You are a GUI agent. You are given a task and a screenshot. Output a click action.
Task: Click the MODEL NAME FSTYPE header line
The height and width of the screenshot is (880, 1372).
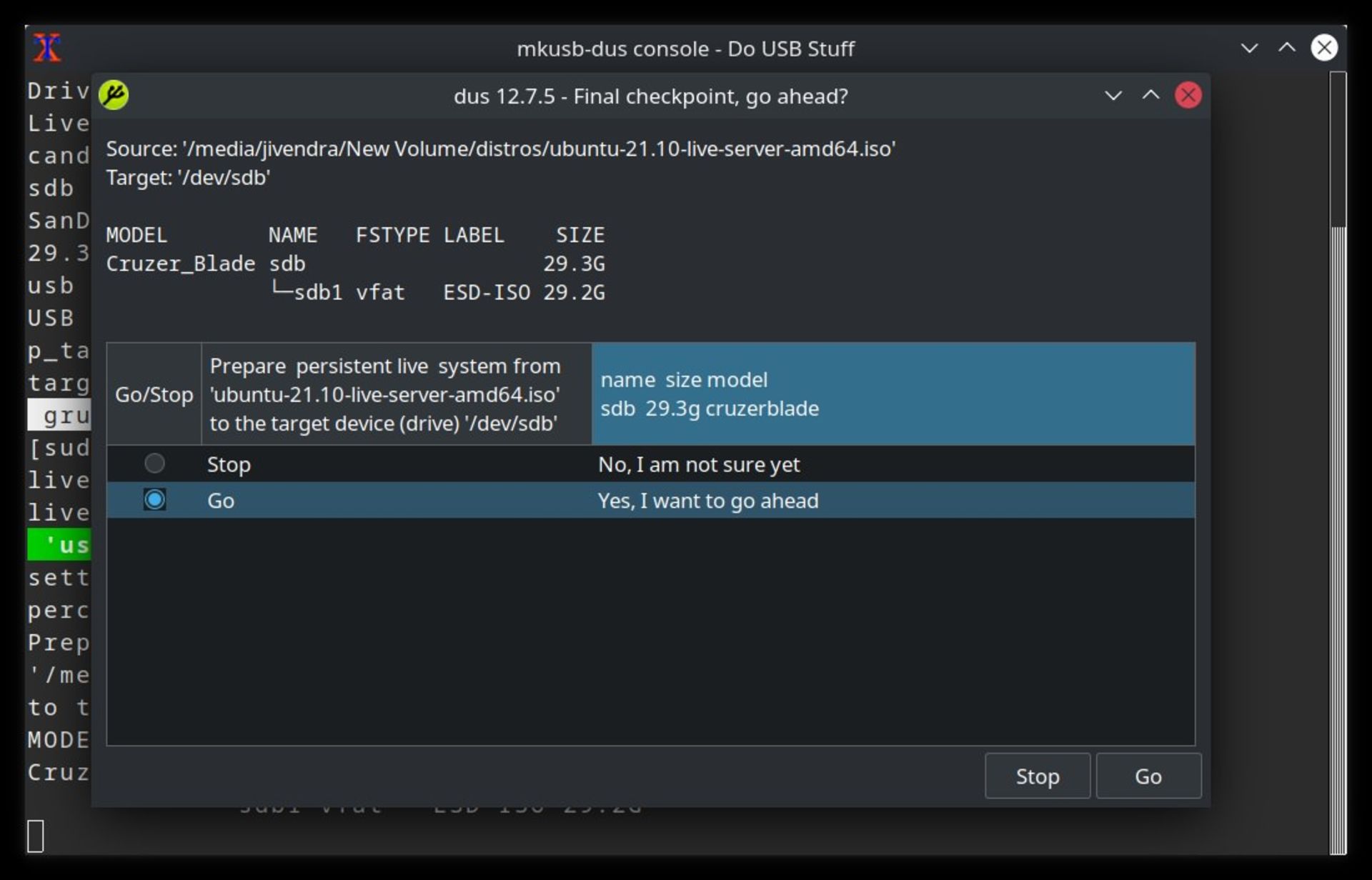pyautogui.click(x=355, y=235)
